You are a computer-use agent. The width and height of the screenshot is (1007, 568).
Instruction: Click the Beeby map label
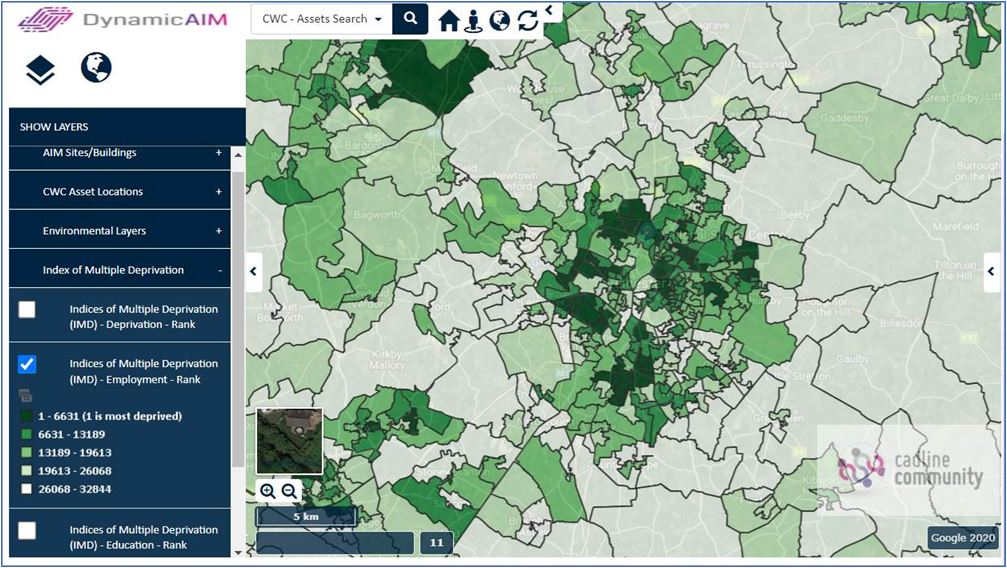795,215
